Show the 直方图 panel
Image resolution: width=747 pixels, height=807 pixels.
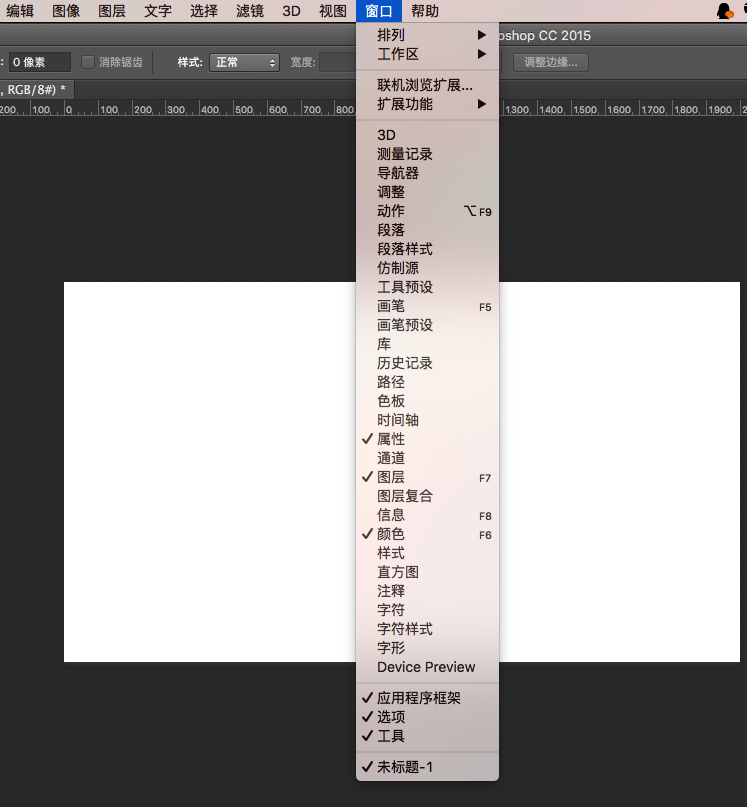pyautogui.click(x=427, y=572)
